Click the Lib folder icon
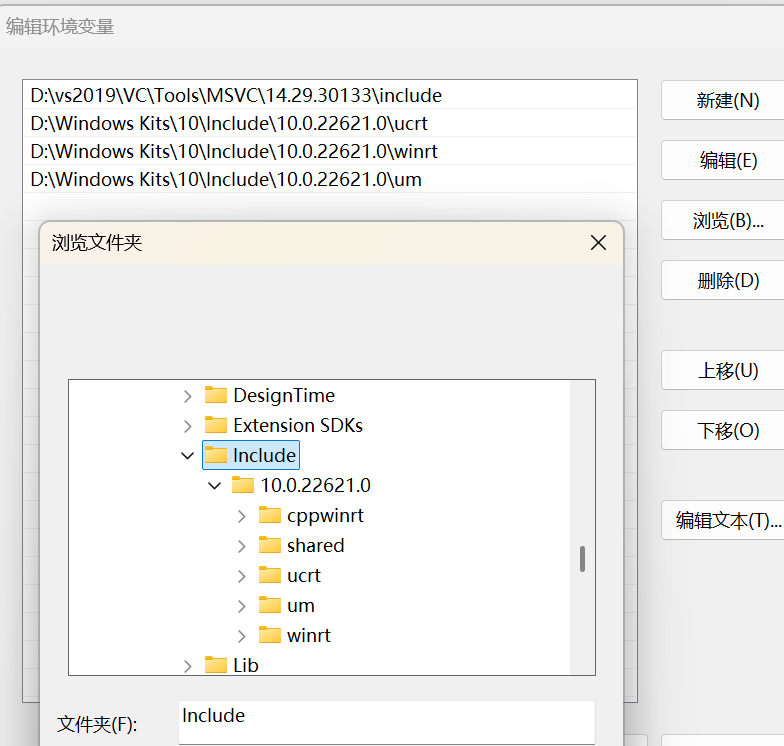The image size is (784, 746). (x=216, y=664)
